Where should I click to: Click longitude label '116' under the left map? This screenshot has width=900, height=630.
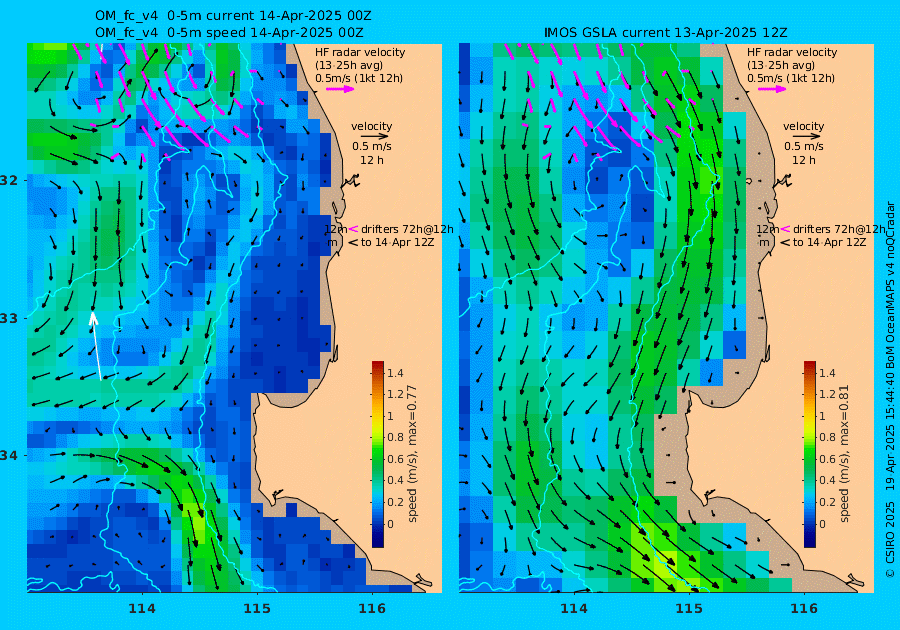coord(372,609)
